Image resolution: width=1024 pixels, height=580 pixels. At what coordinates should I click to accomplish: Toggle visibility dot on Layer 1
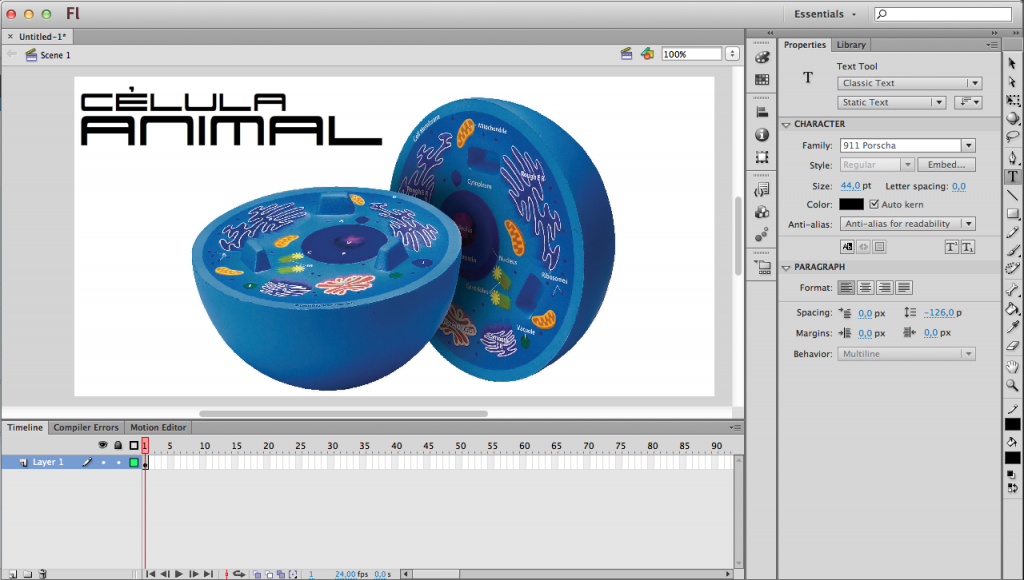point(103,462)
